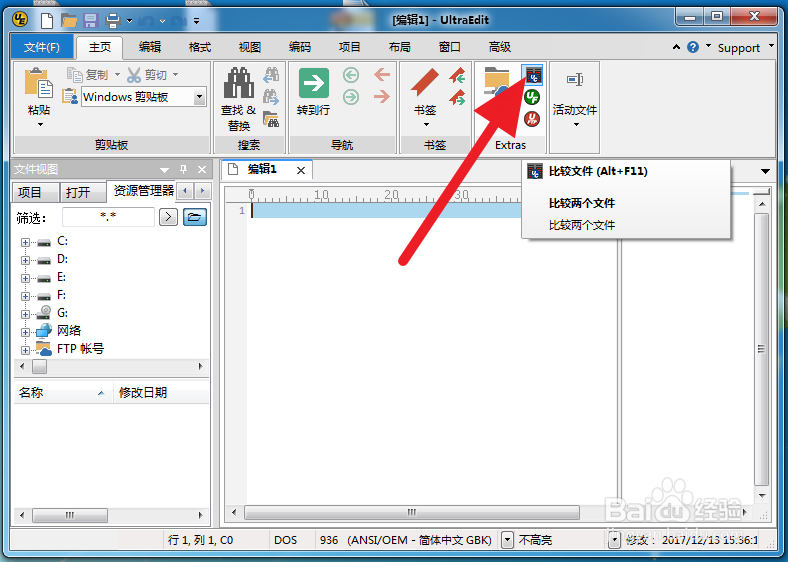
Task: Click filter apply arrow button
Action: coord(168,217)
